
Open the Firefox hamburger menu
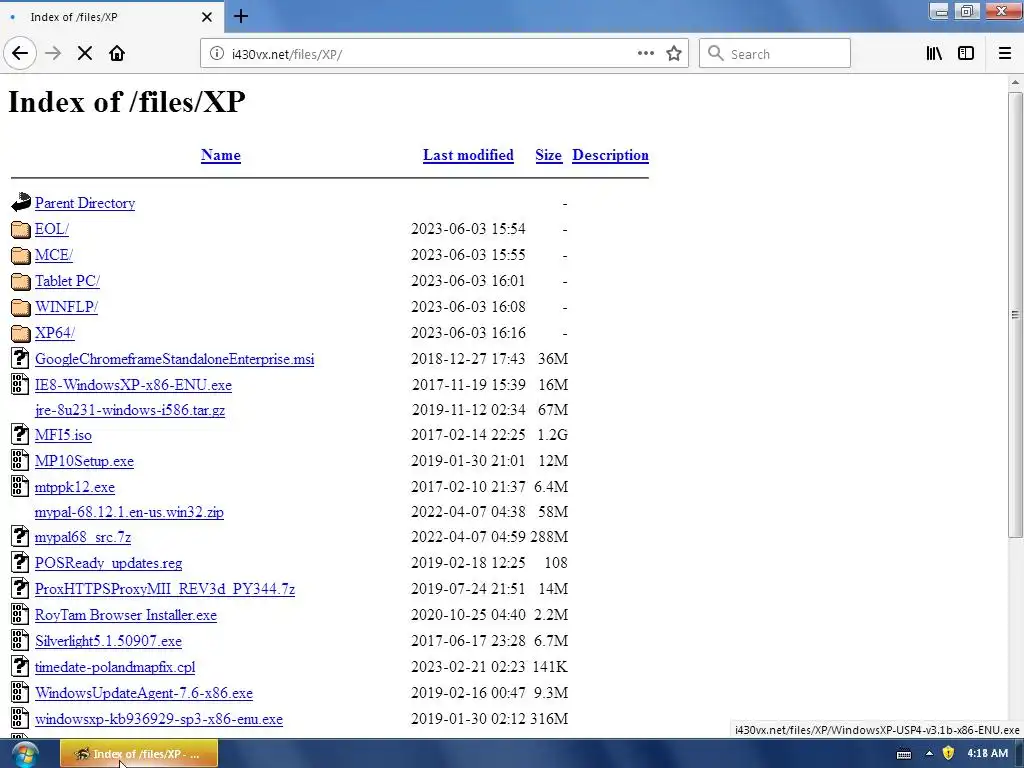(x=1004, y=54)
